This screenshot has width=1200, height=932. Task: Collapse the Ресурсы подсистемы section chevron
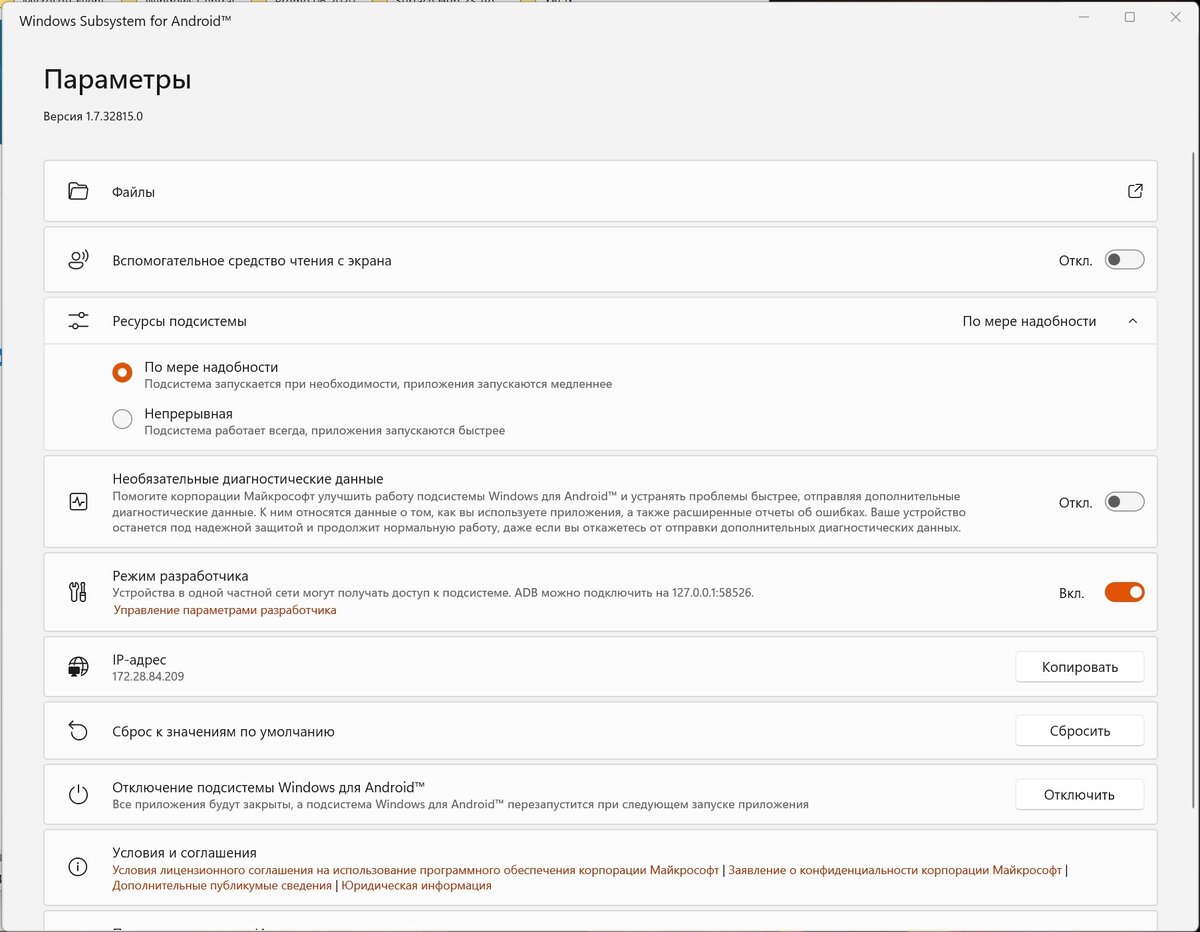1133,321
